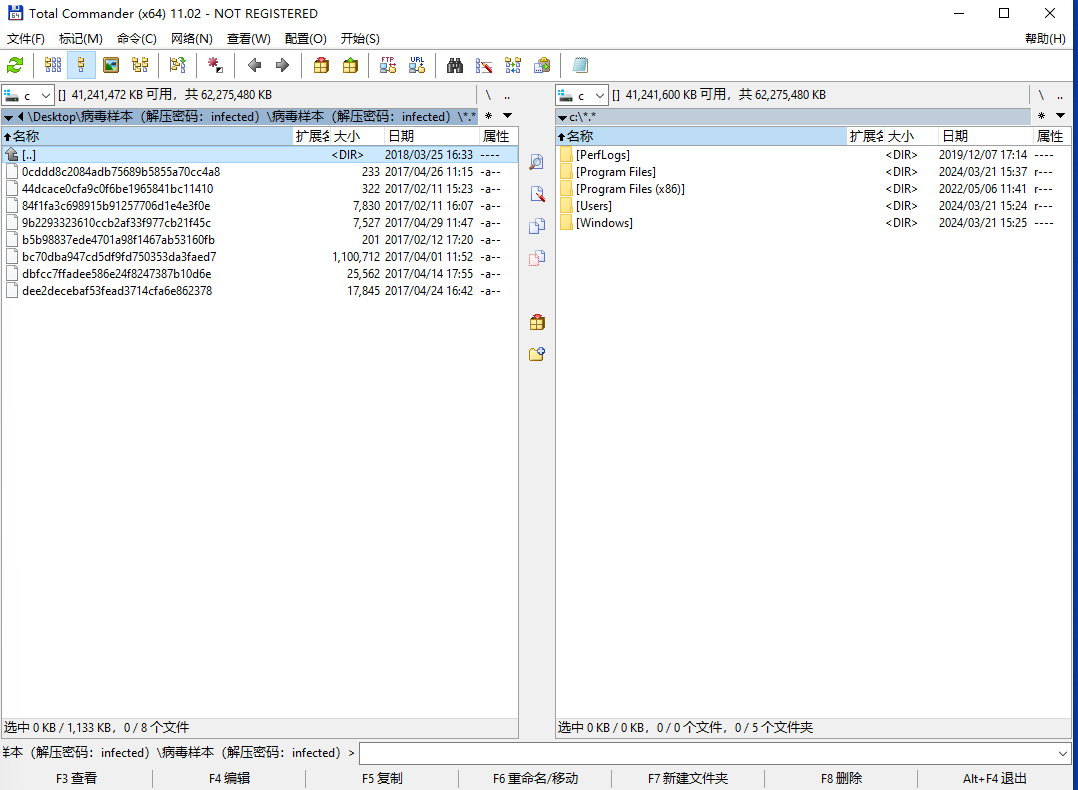Expand the command line history dropdown

pos(1063,754)
